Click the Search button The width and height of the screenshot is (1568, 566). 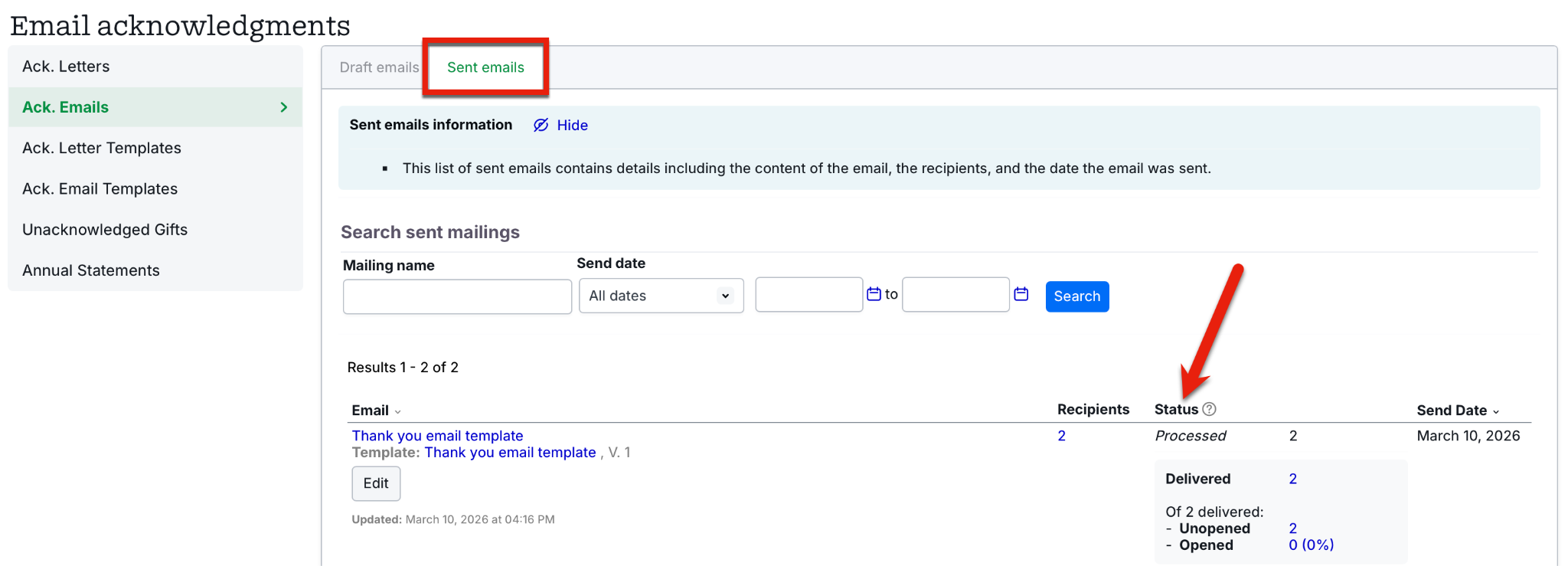1077,296
